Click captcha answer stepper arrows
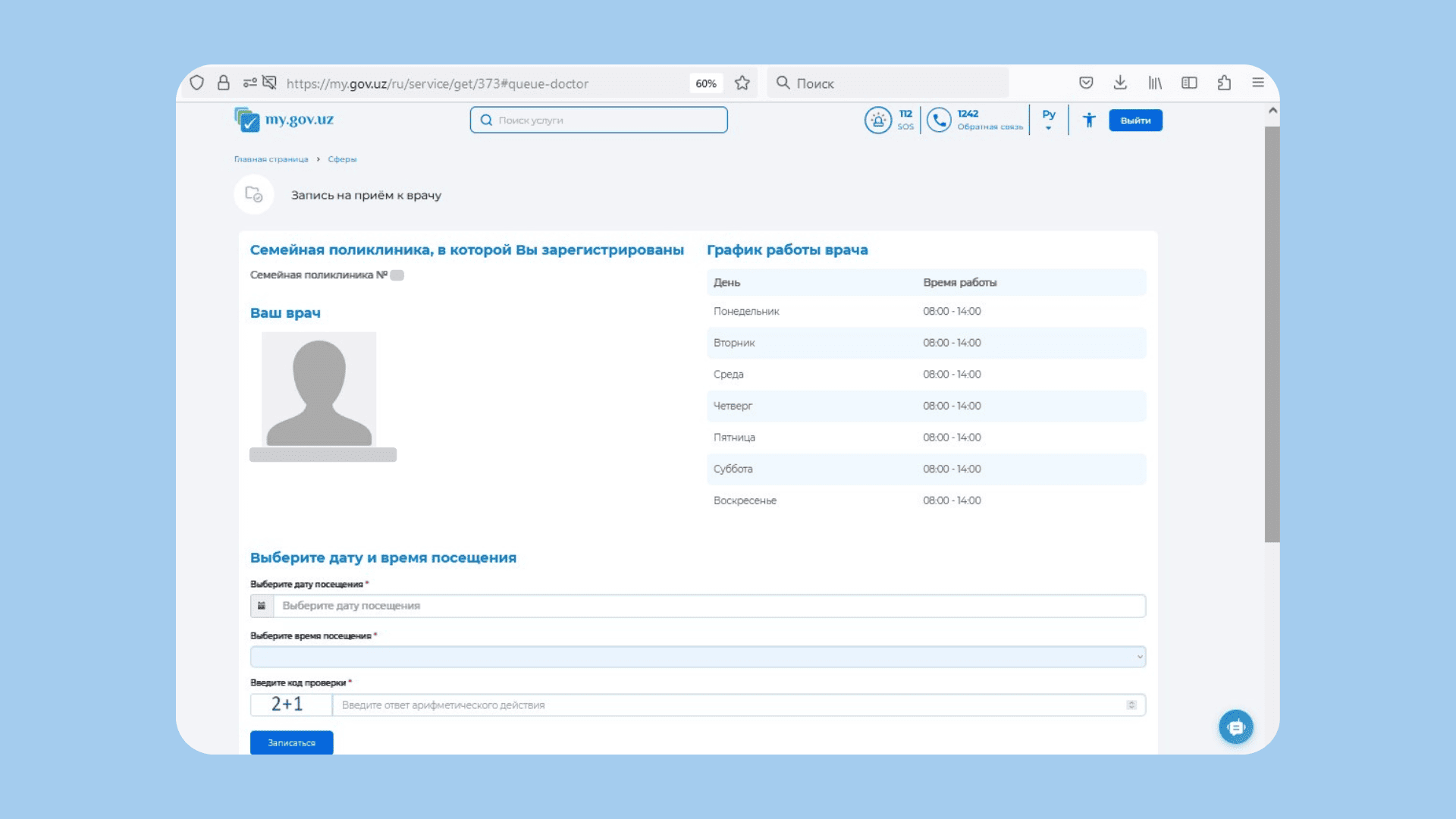 (1131, 705)
